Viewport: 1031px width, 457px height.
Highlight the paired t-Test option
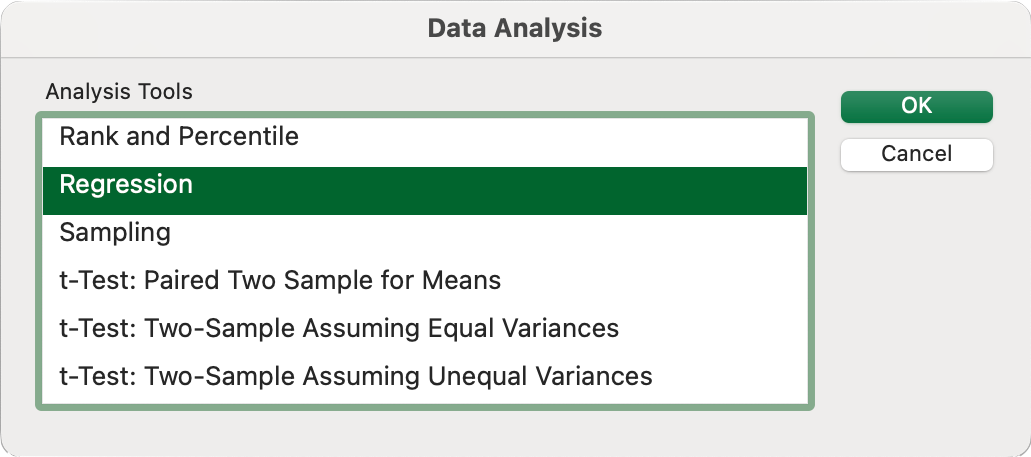tap(280, 281)
